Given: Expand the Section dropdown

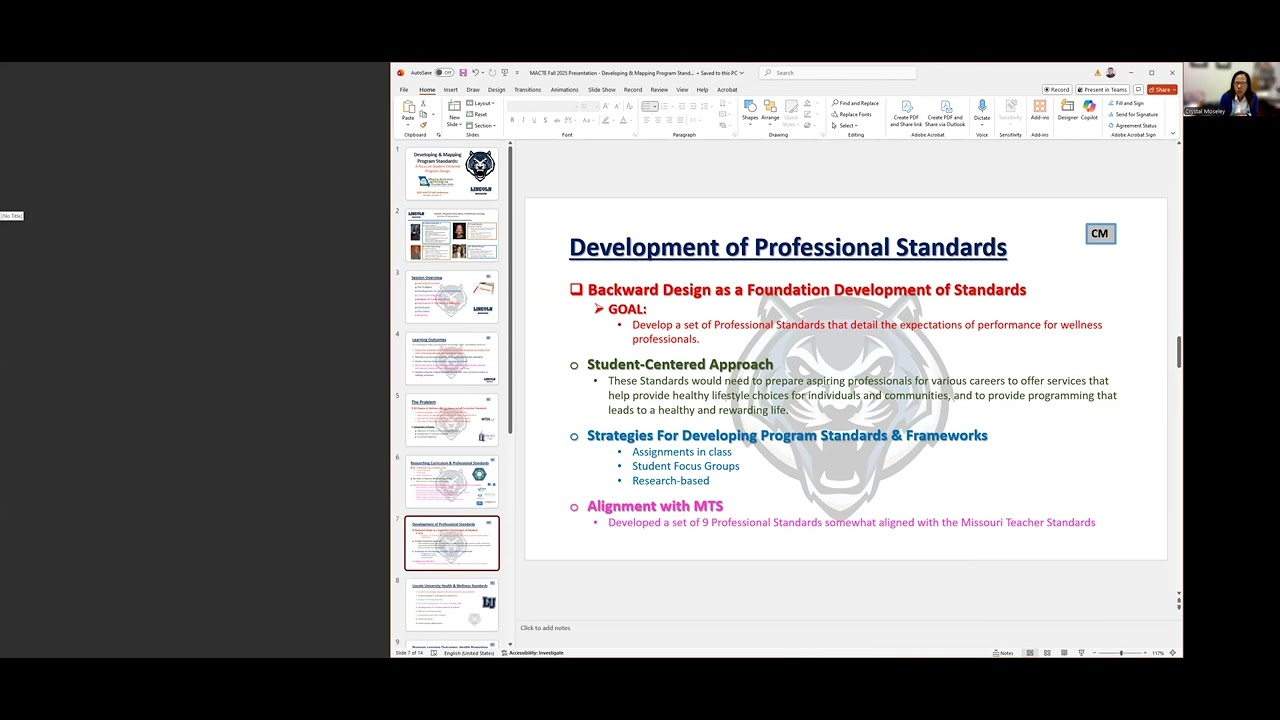Looking at the screenshot, I should point(482,125).
